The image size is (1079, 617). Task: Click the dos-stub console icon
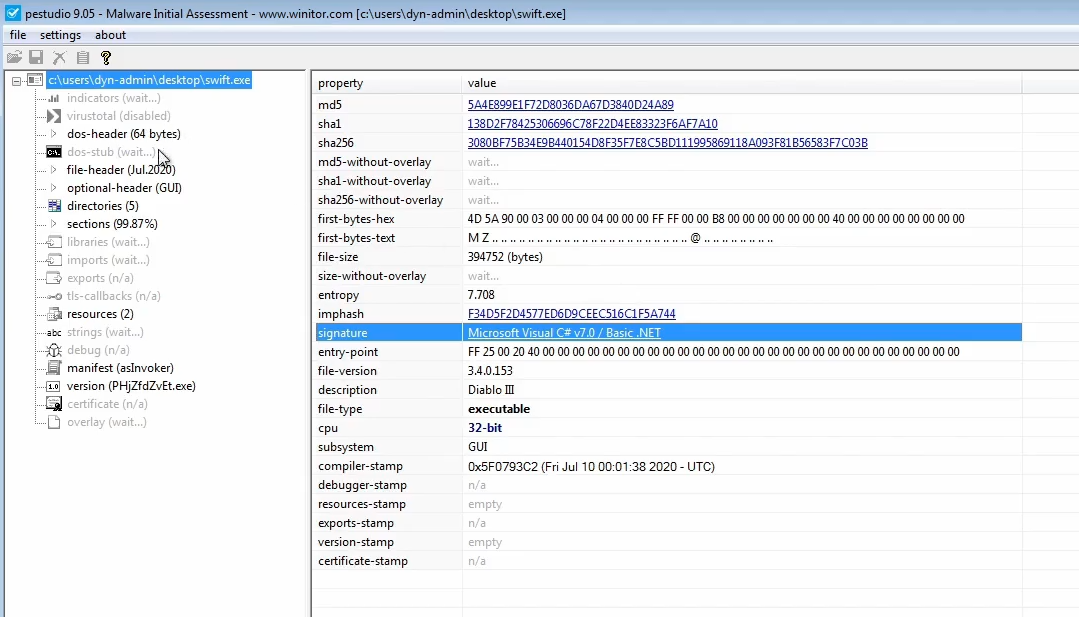pos(54,152)
